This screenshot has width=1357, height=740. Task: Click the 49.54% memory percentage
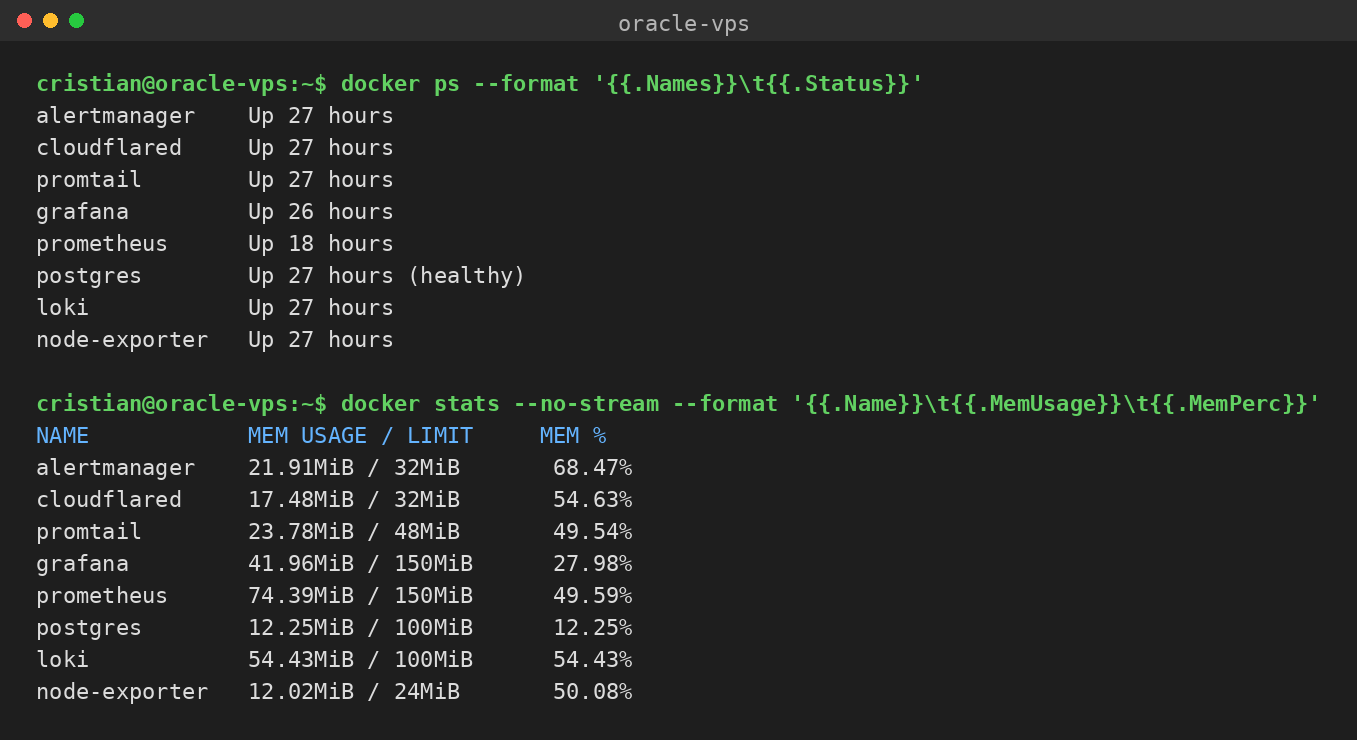click(x=592, y=532)
